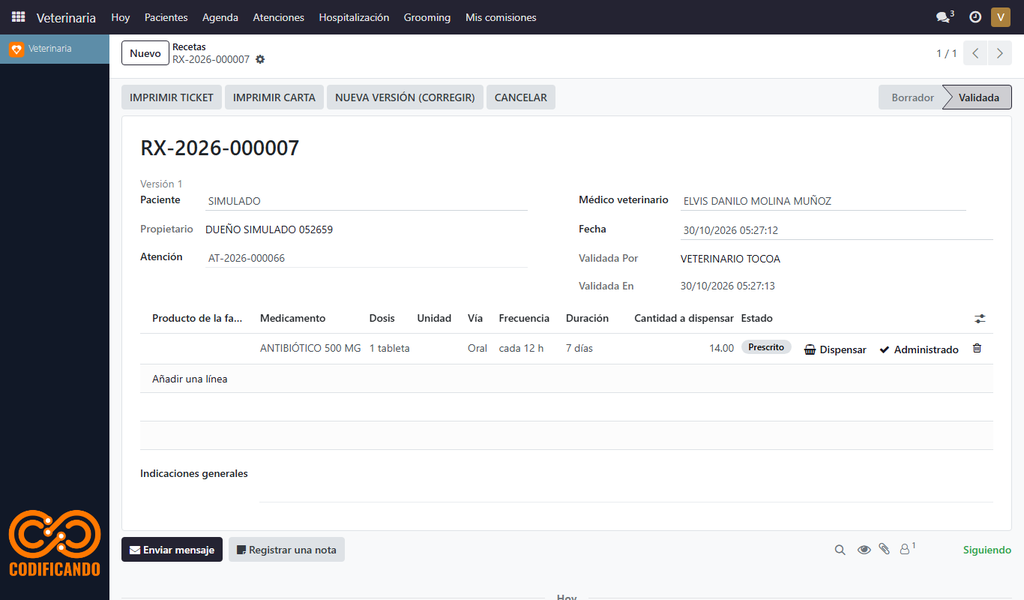The height and width of the screenshot is (600, 1024).
Task: Open the Paciente dropdown field
Action: coord(366,201)
